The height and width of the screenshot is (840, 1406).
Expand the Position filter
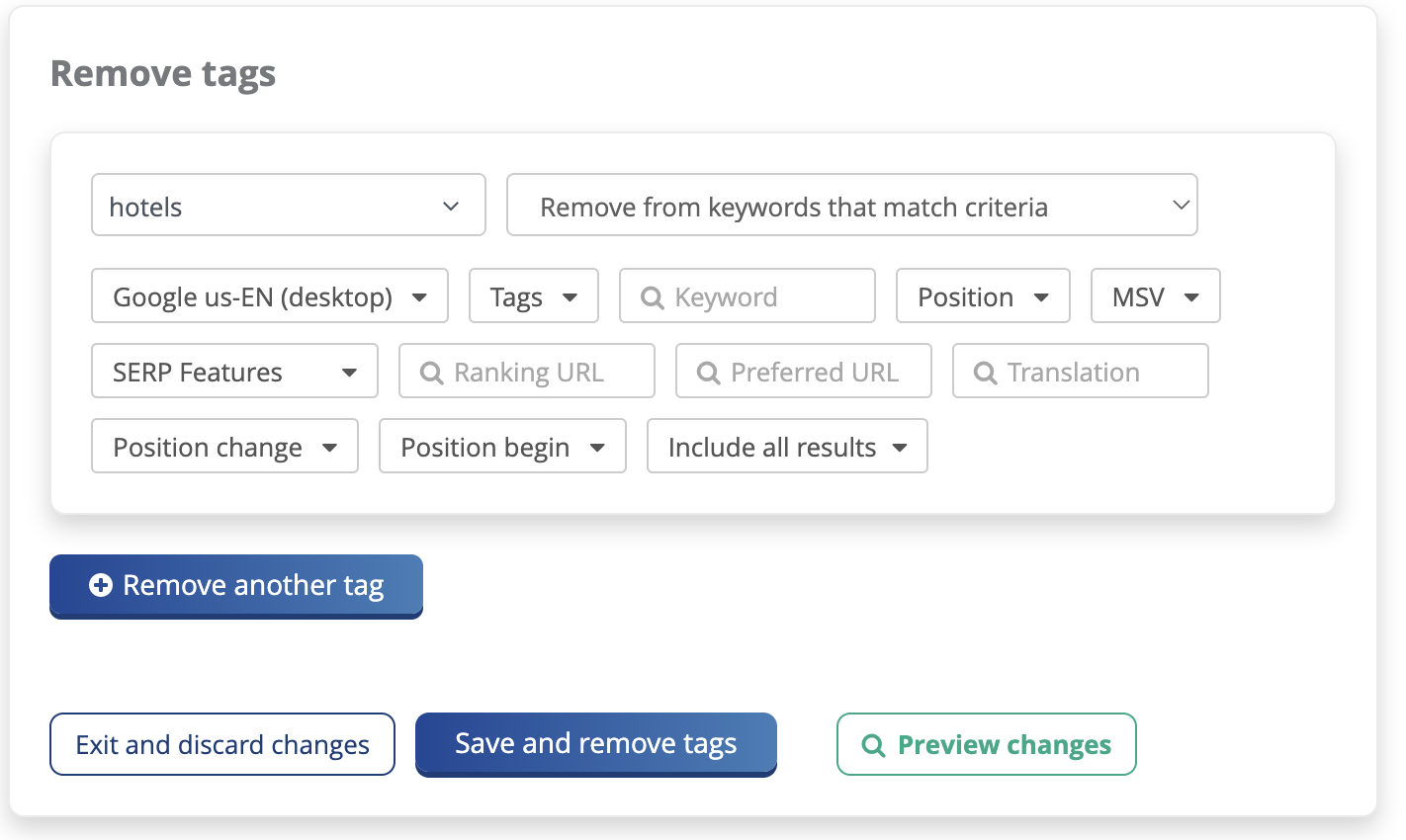click(982, 296)
